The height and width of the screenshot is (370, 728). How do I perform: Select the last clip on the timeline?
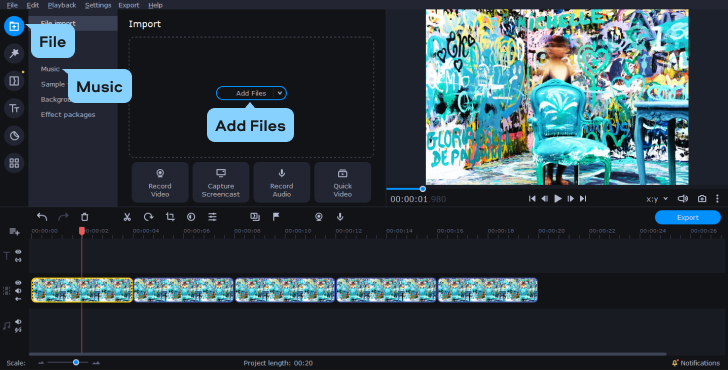click(488, 290)
